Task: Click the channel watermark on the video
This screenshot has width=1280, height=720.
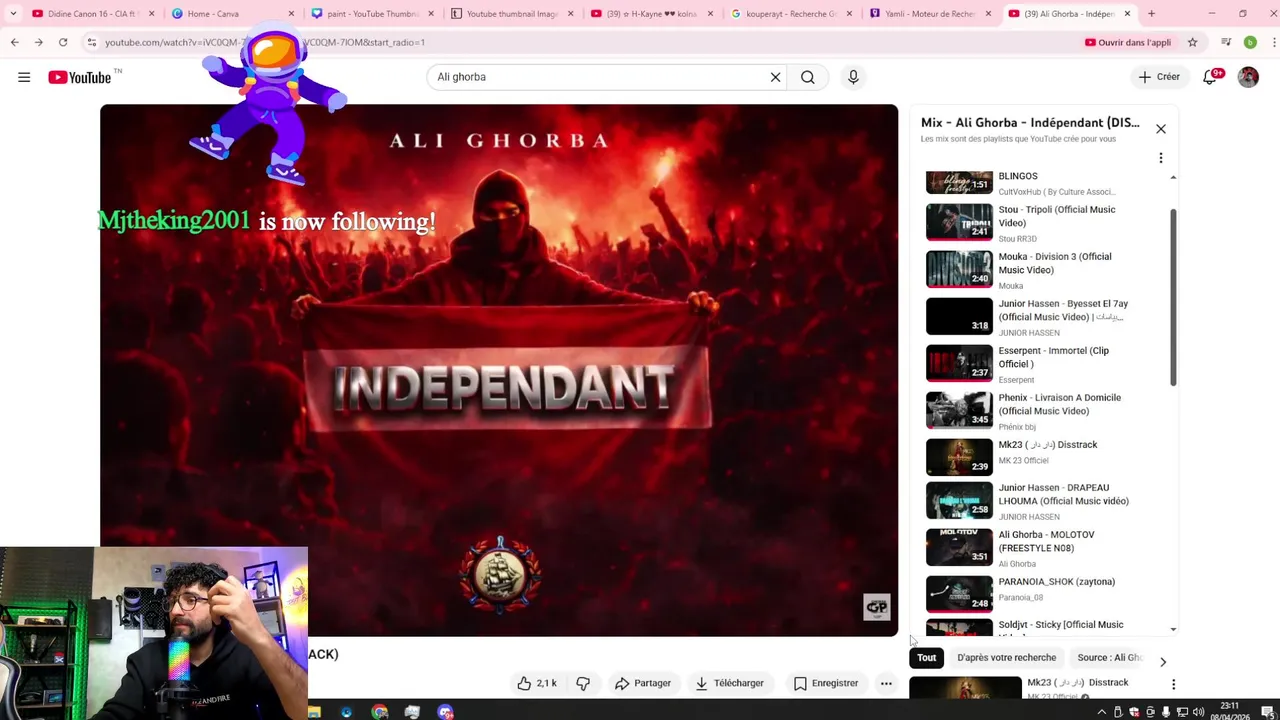Action: 877,607
